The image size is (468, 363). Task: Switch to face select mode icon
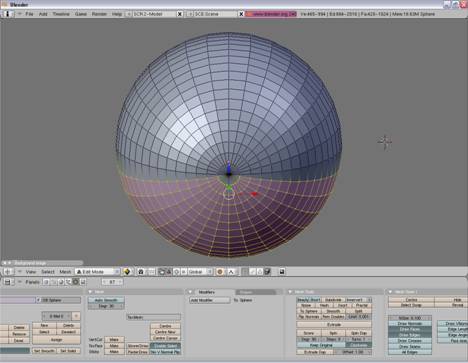click(260, 272)
